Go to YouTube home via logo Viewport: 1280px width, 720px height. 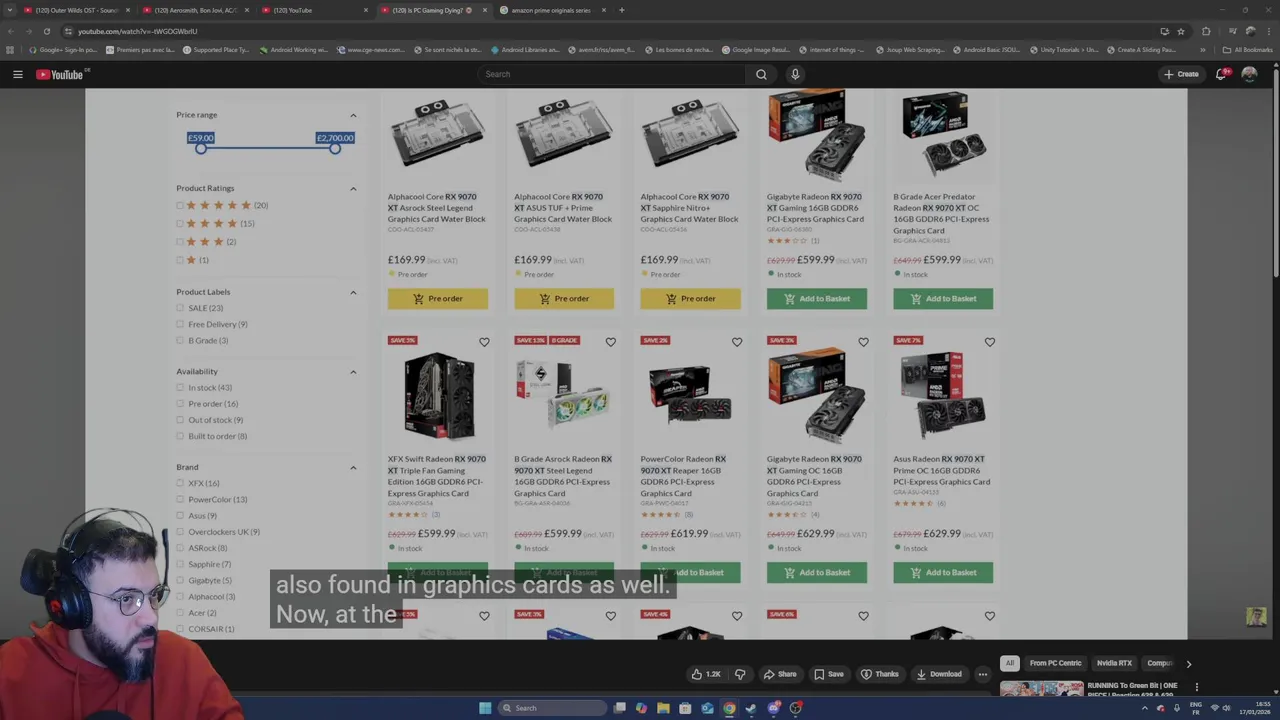[x=60, y=74]
